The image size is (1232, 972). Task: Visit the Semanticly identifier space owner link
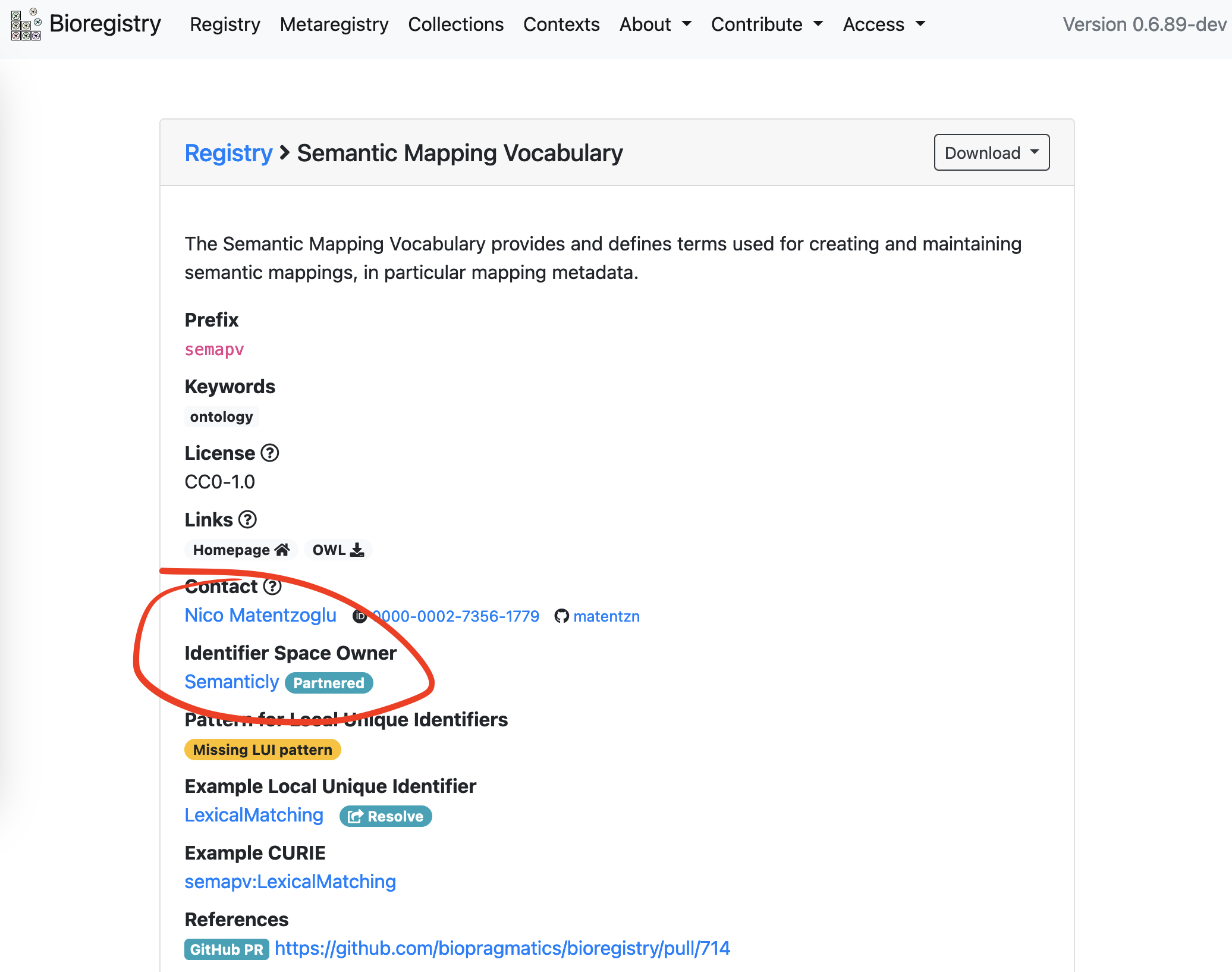click(x=232, y=682)
